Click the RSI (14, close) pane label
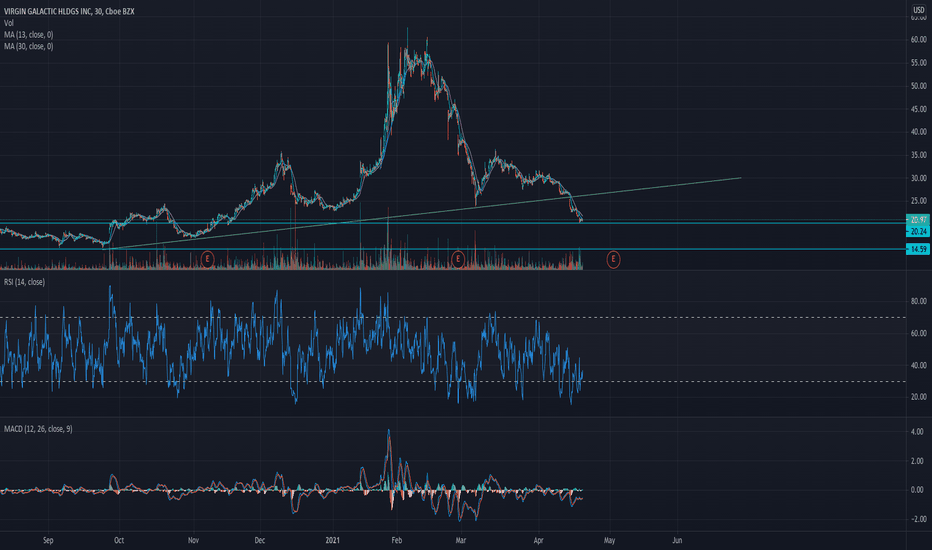This screenshot has width=932, height=550. coord(24,282)
